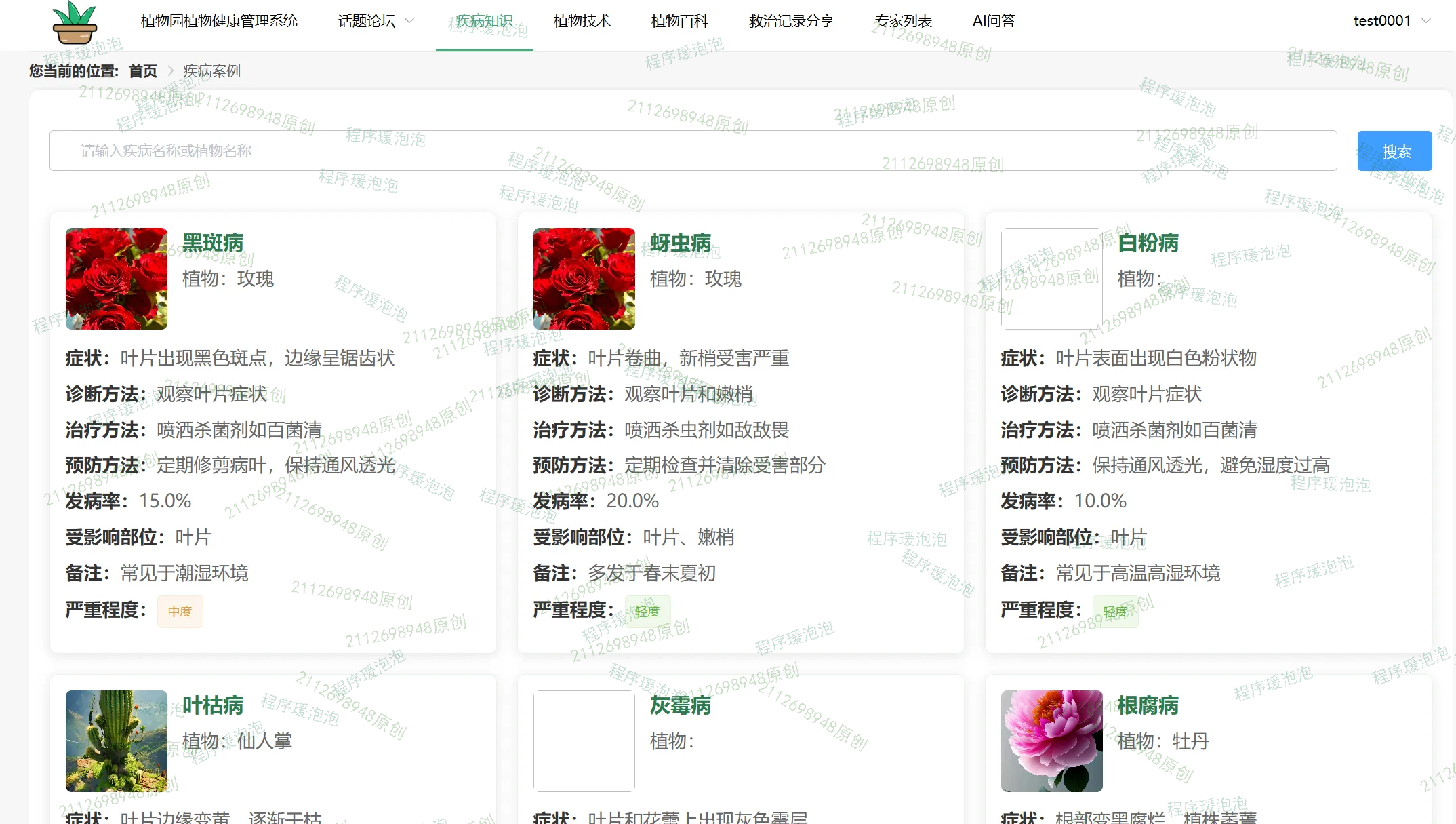The height and width of the screenshot is (824, 1456).
Task: Go to 救治记录分享 page
Action: 791,21
